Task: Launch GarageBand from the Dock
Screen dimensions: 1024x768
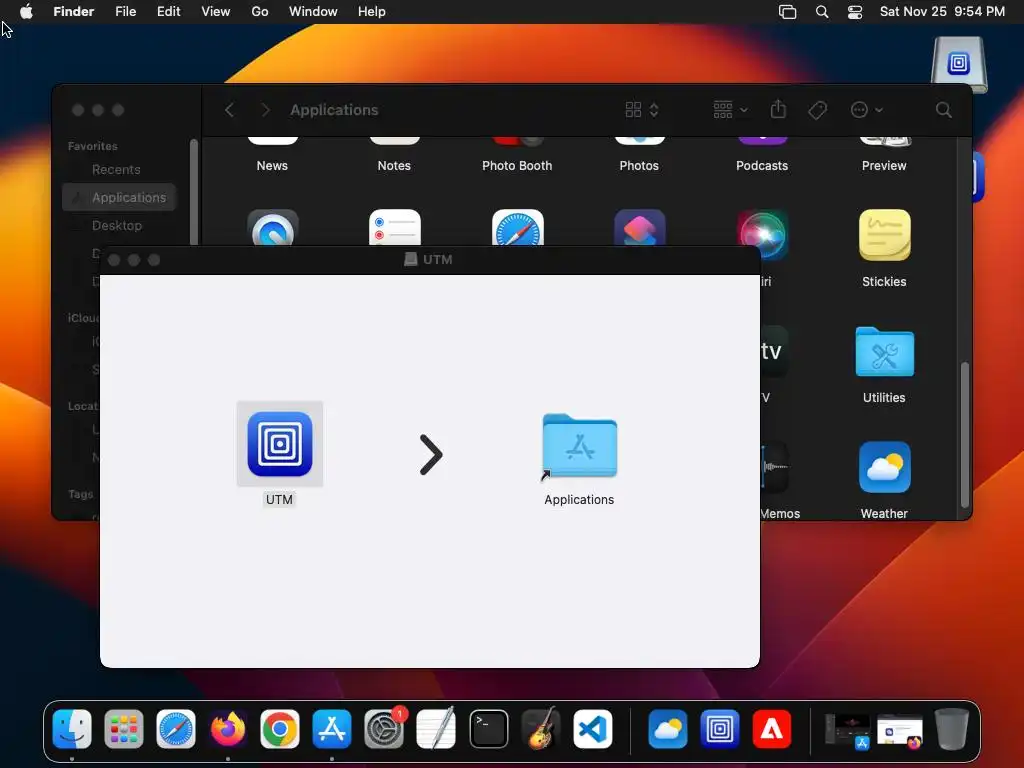Action: click(541, 729)
